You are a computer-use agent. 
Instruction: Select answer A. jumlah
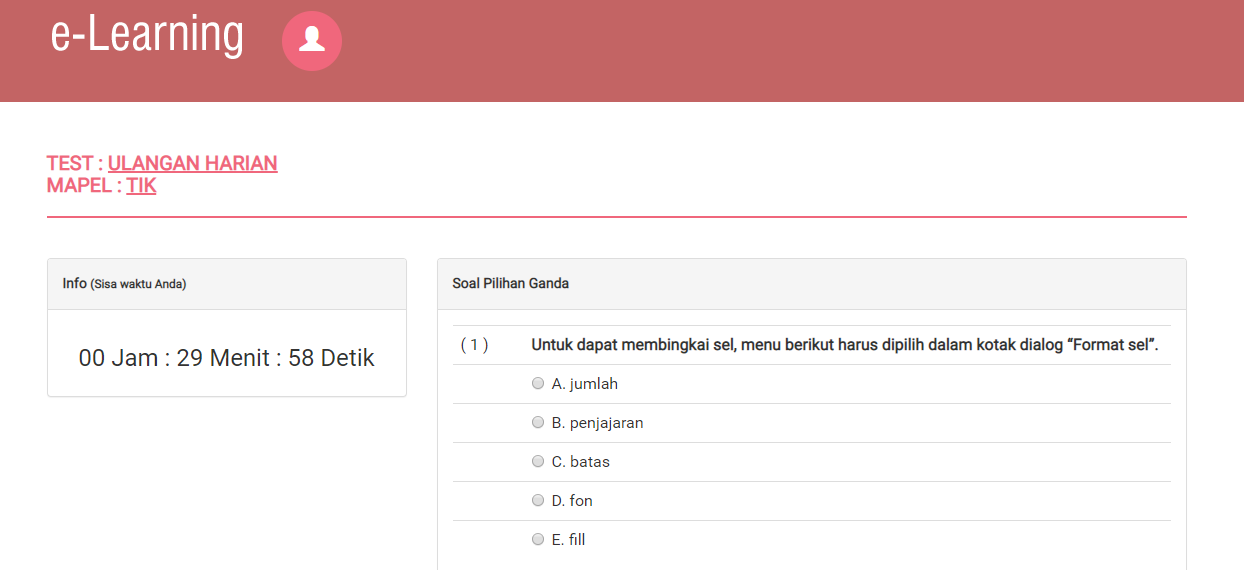click(538, 384)
